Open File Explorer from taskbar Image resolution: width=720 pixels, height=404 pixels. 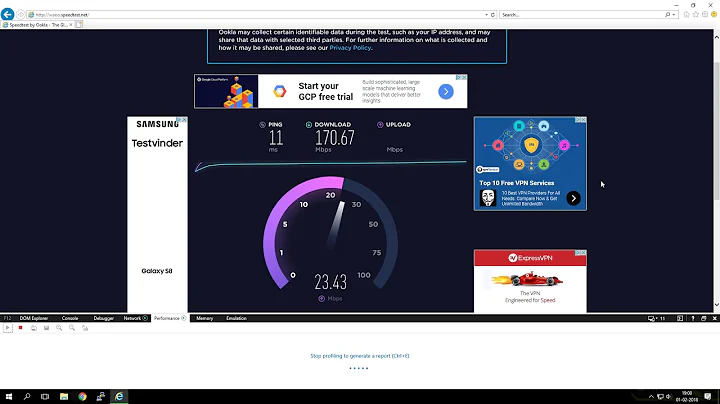click(x=64, y=396)
